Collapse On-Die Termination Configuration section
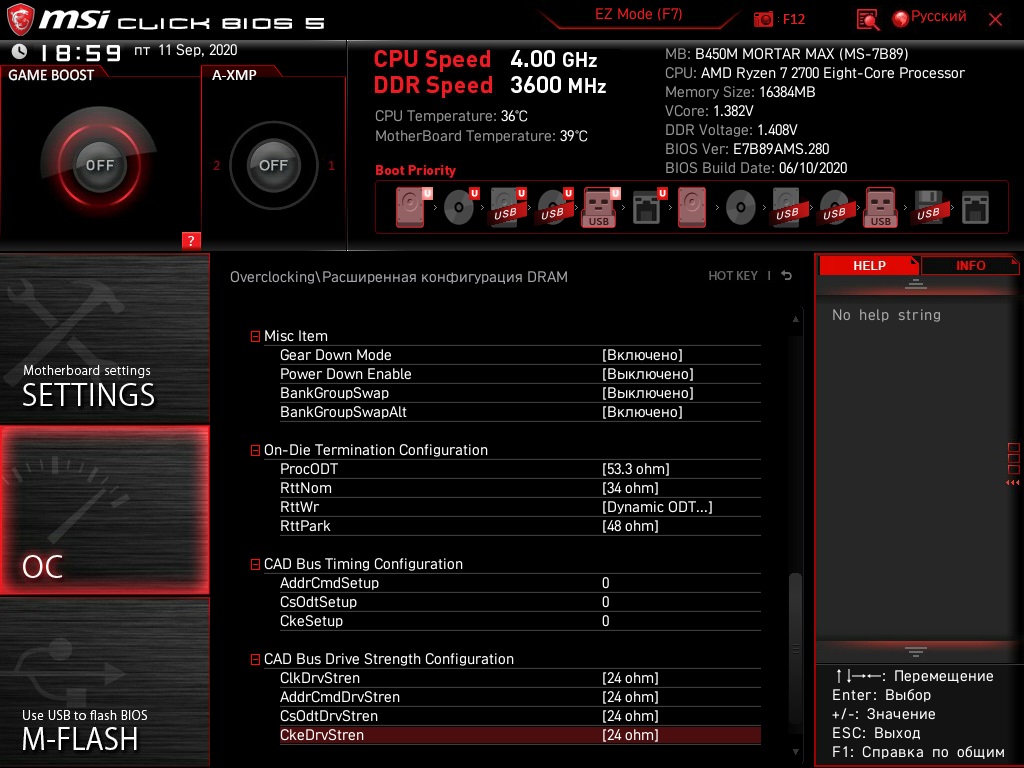 pyautogui.click(x=255, y=451)
